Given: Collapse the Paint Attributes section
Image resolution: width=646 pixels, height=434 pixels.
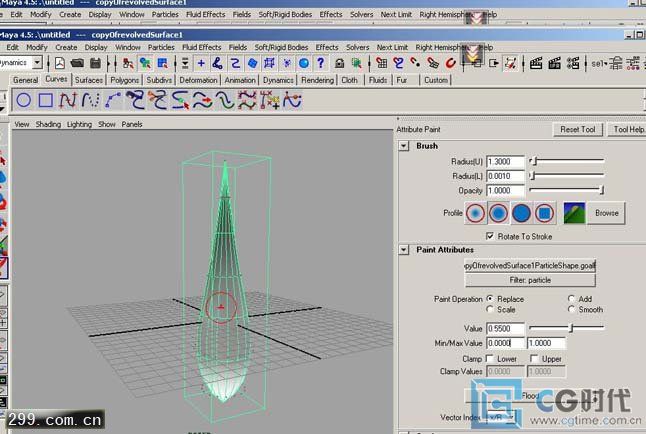Looking at the screenshot, I should [x=404, y=250].
